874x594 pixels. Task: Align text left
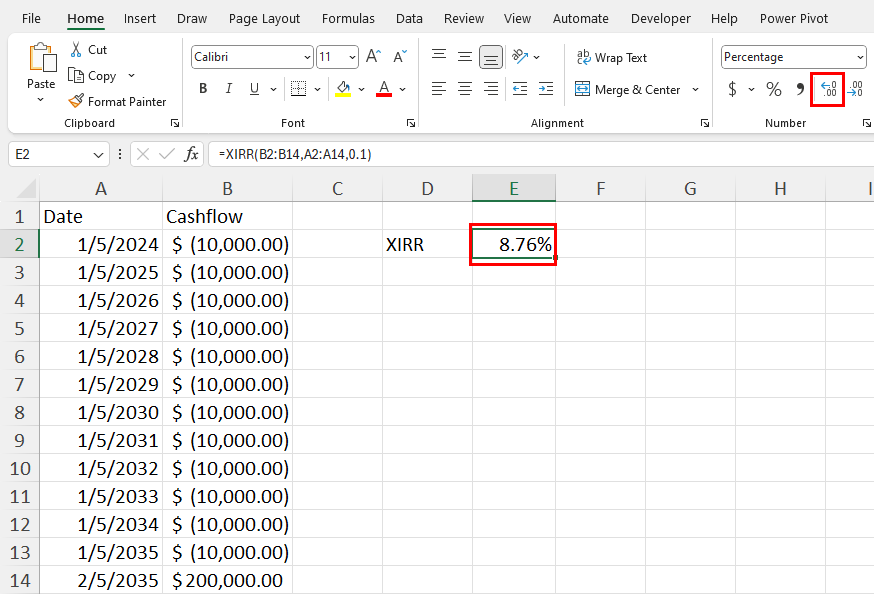(x=439, y=89)
